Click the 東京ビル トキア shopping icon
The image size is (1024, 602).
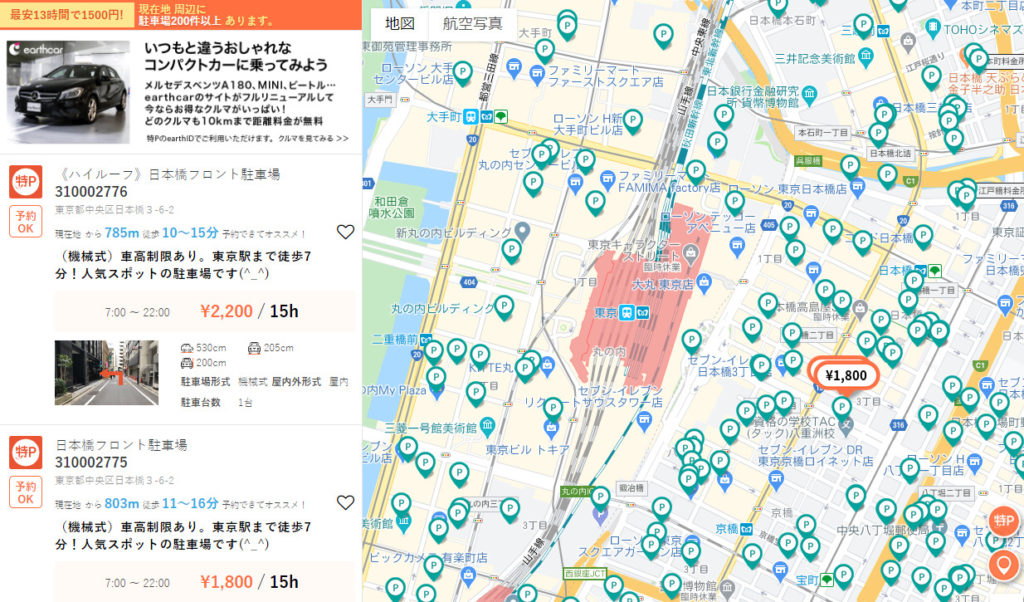[x=551, y=429]
